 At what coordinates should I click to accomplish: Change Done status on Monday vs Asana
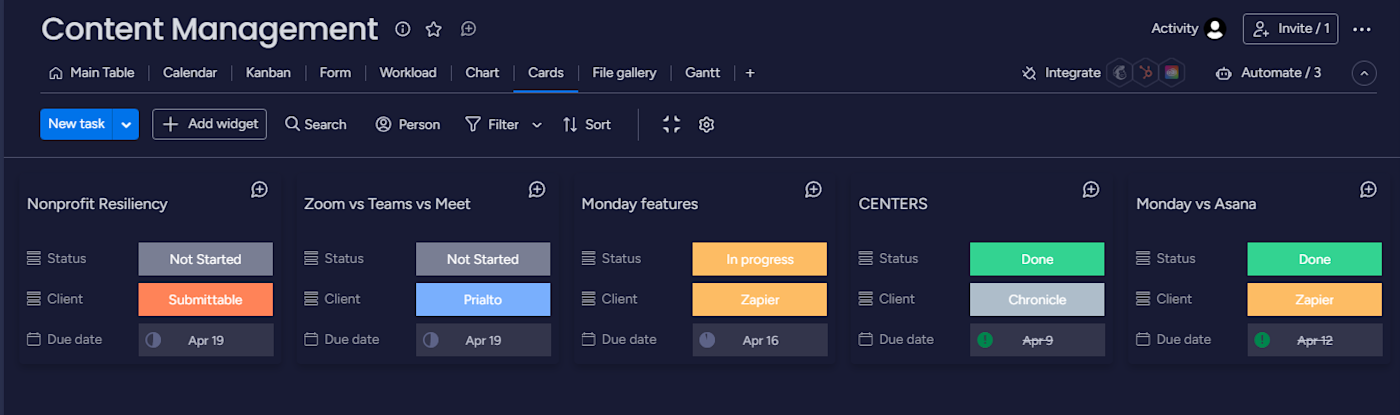click(x=1315, y=259)
